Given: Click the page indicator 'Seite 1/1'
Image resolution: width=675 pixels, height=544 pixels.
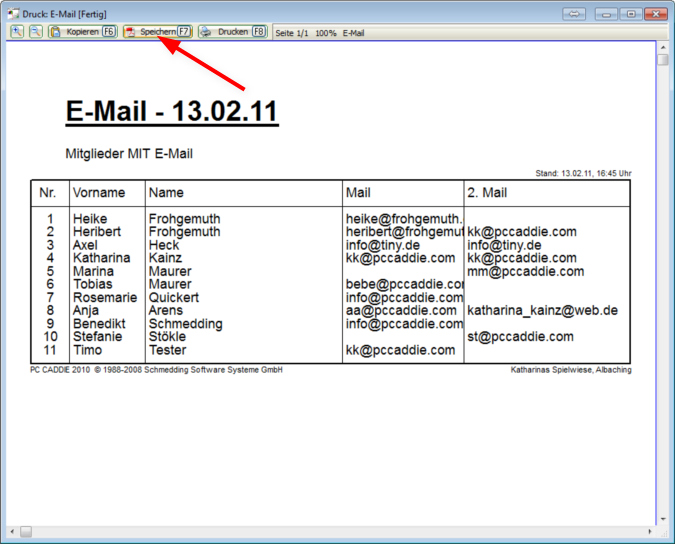Looking at the screenshot, I should click(x=291, y=33).
